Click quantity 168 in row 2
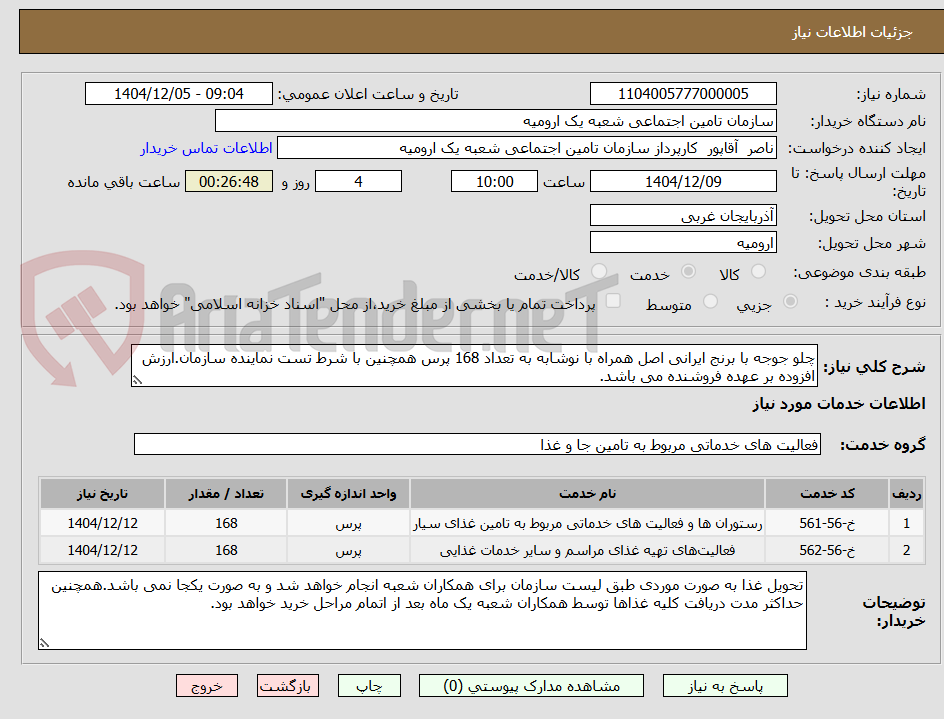Screen dimensions: 944x719 tap(226, 550)
